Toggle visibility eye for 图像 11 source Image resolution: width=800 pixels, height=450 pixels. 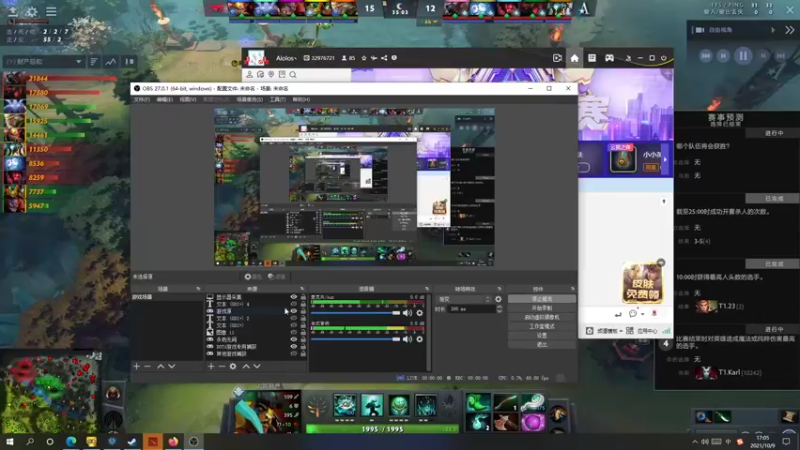[293, 332]
